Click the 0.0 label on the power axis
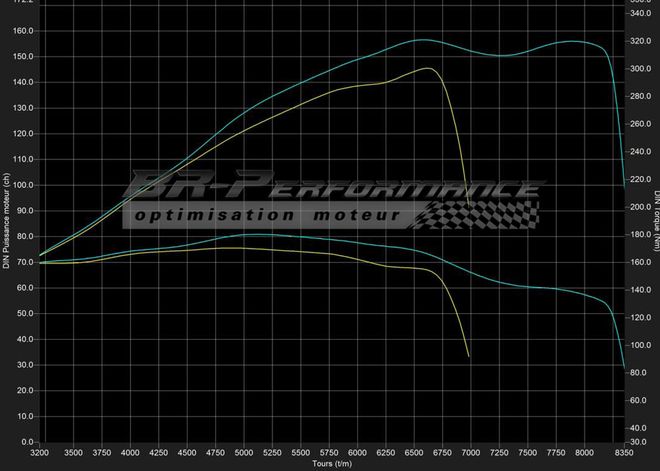This screenshot has width=660, height=471. pos(26,441)
